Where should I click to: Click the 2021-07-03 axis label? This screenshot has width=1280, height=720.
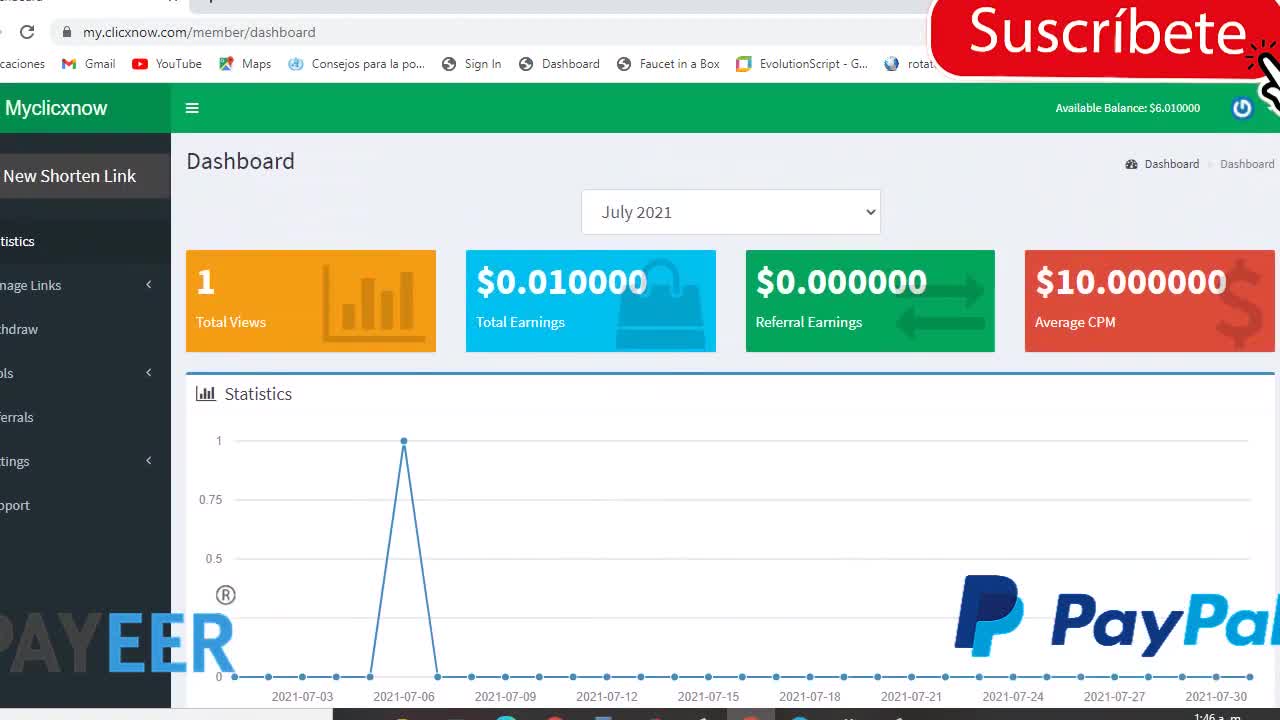(x=302, y=696)
